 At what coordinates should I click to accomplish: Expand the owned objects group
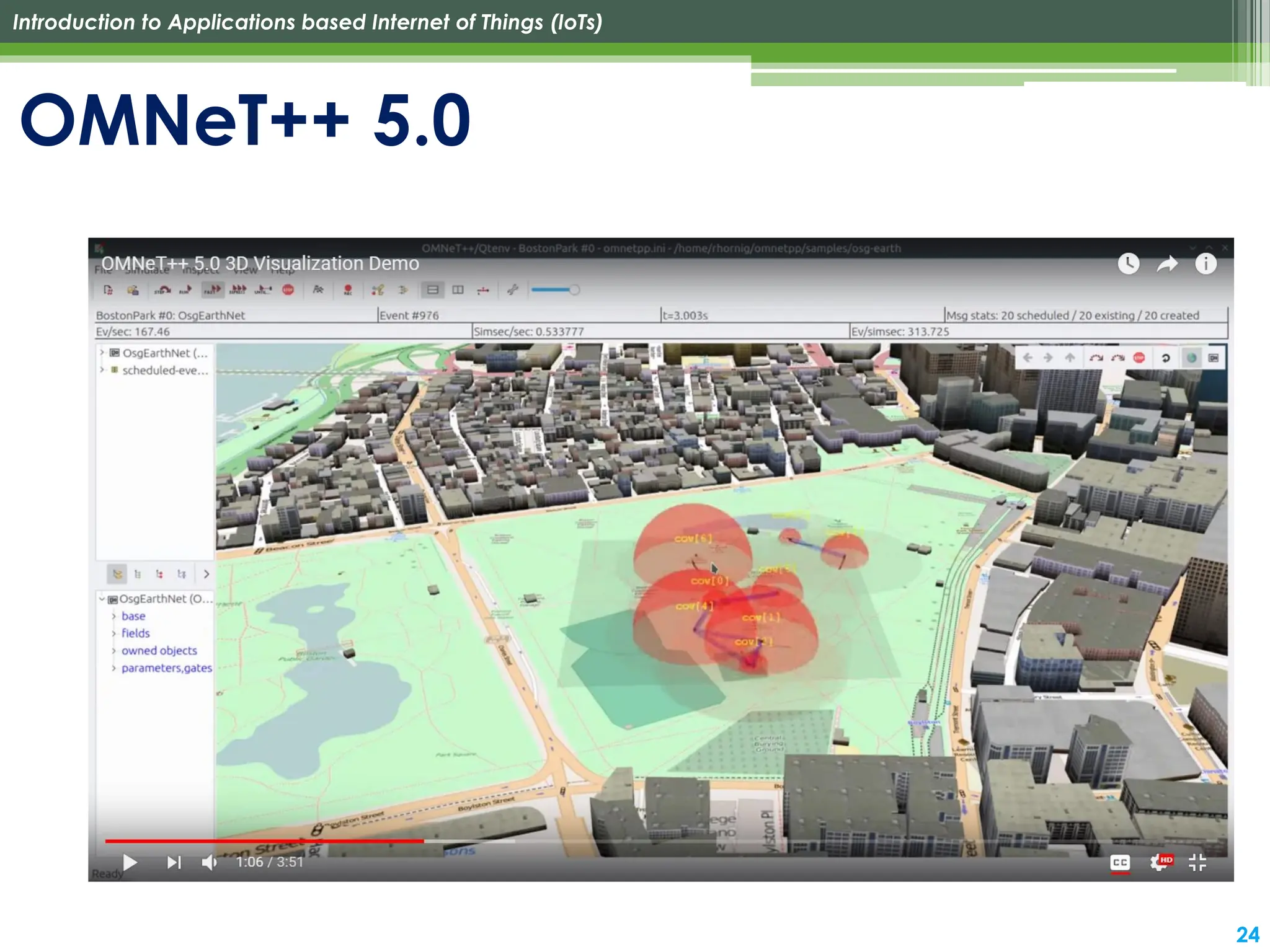pyautogui.click(x=113, y=651)
